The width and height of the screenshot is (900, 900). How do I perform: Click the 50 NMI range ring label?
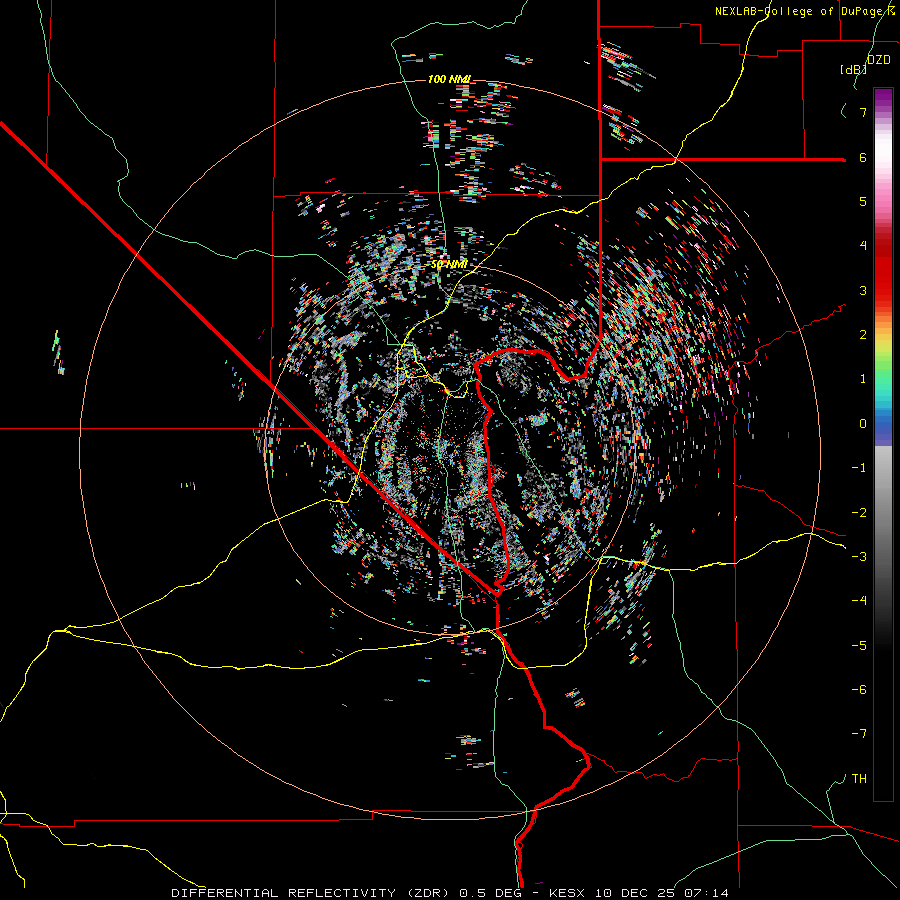coord(449,265)
